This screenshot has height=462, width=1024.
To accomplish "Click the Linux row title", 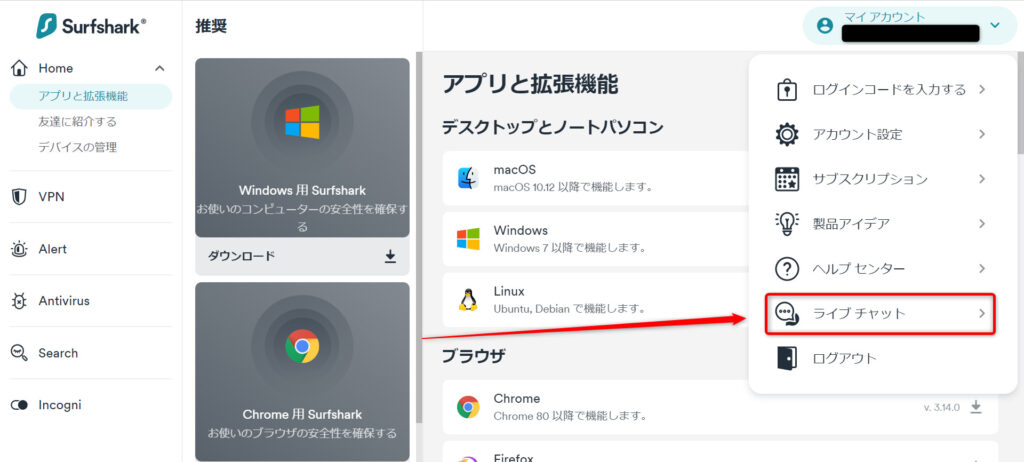I will point(509,291).
